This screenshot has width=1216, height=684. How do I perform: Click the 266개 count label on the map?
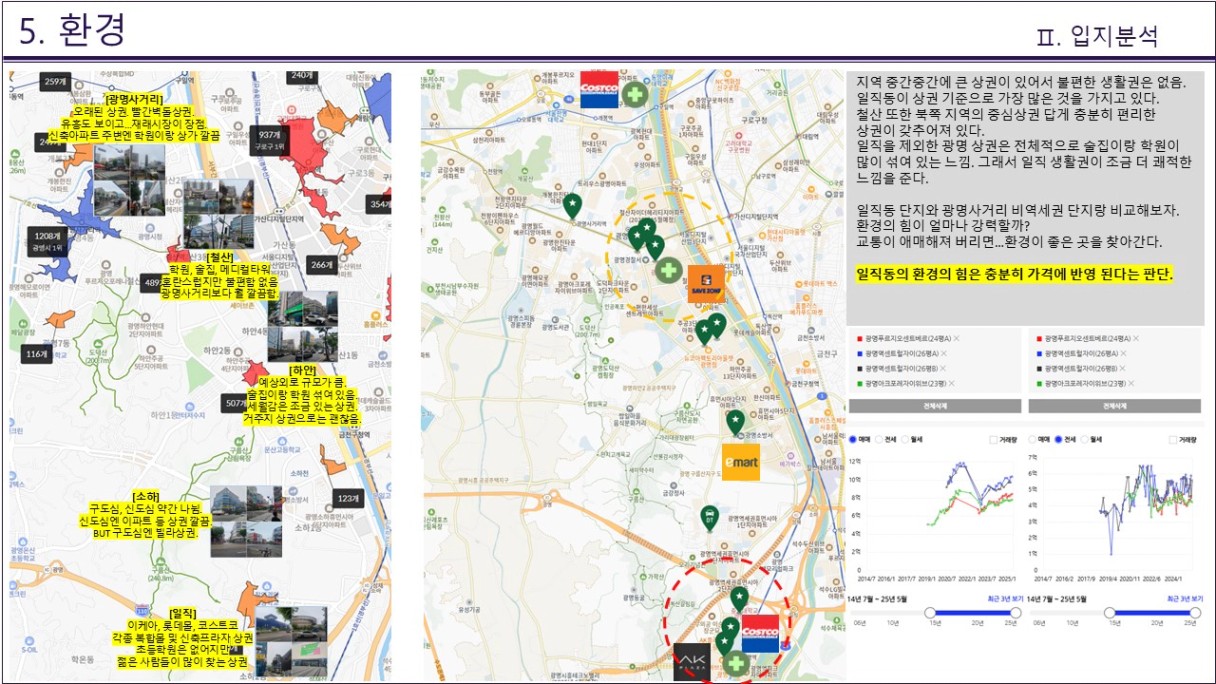click(321, 265)
